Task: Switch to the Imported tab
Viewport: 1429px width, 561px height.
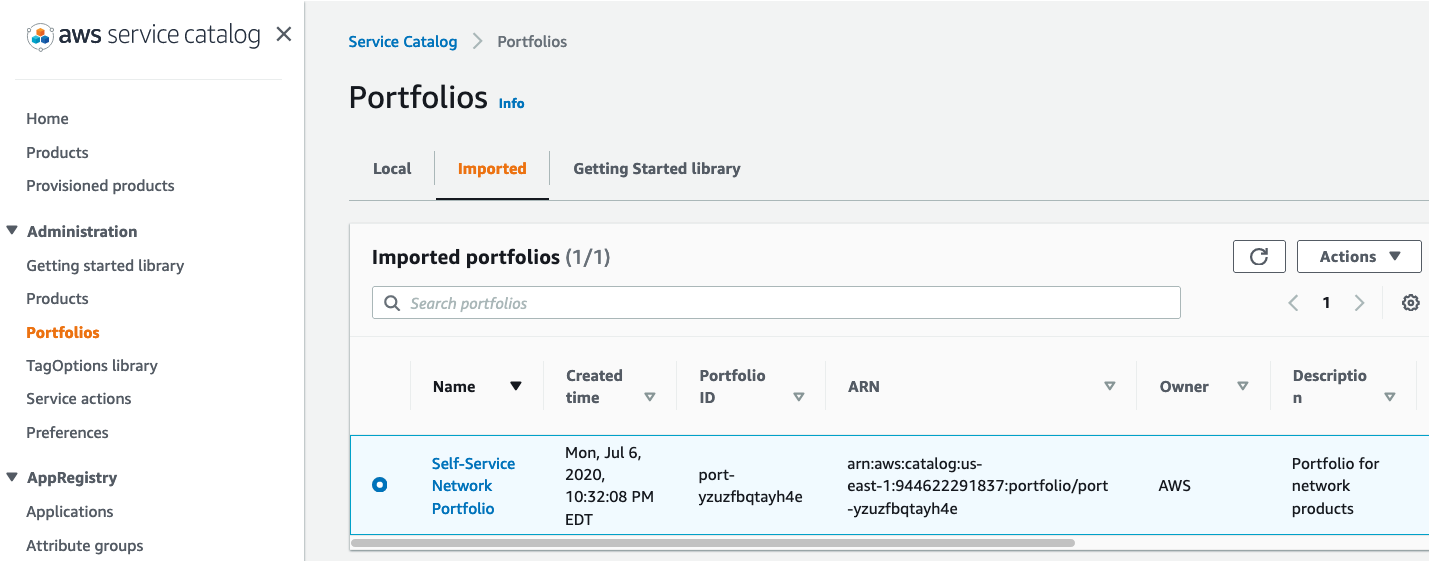Action: point(492,168)
